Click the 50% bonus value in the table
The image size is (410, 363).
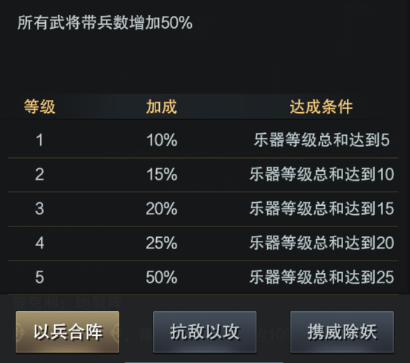click(x=162, y=277)
